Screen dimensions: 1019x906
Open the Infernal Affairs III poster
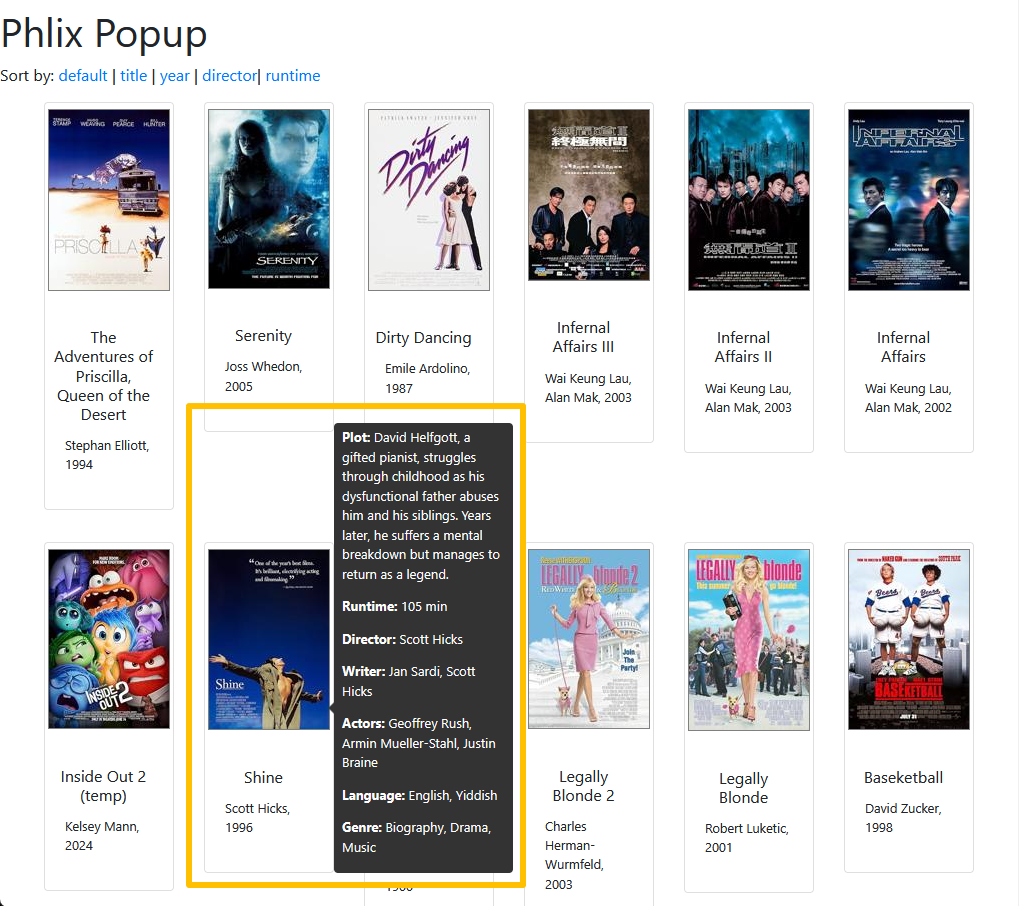pos(589,195)
